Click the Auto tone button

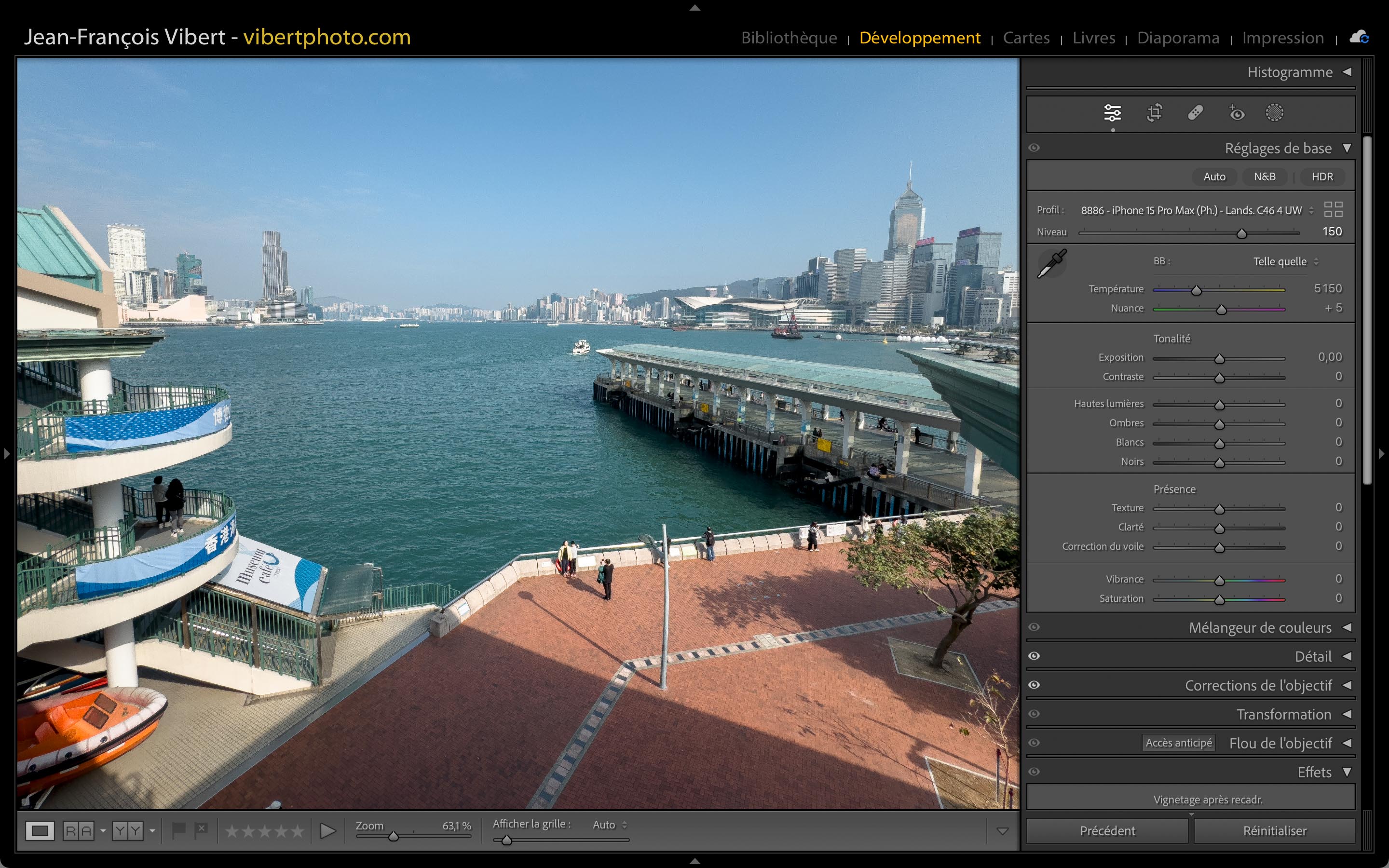coord(1214,177)
